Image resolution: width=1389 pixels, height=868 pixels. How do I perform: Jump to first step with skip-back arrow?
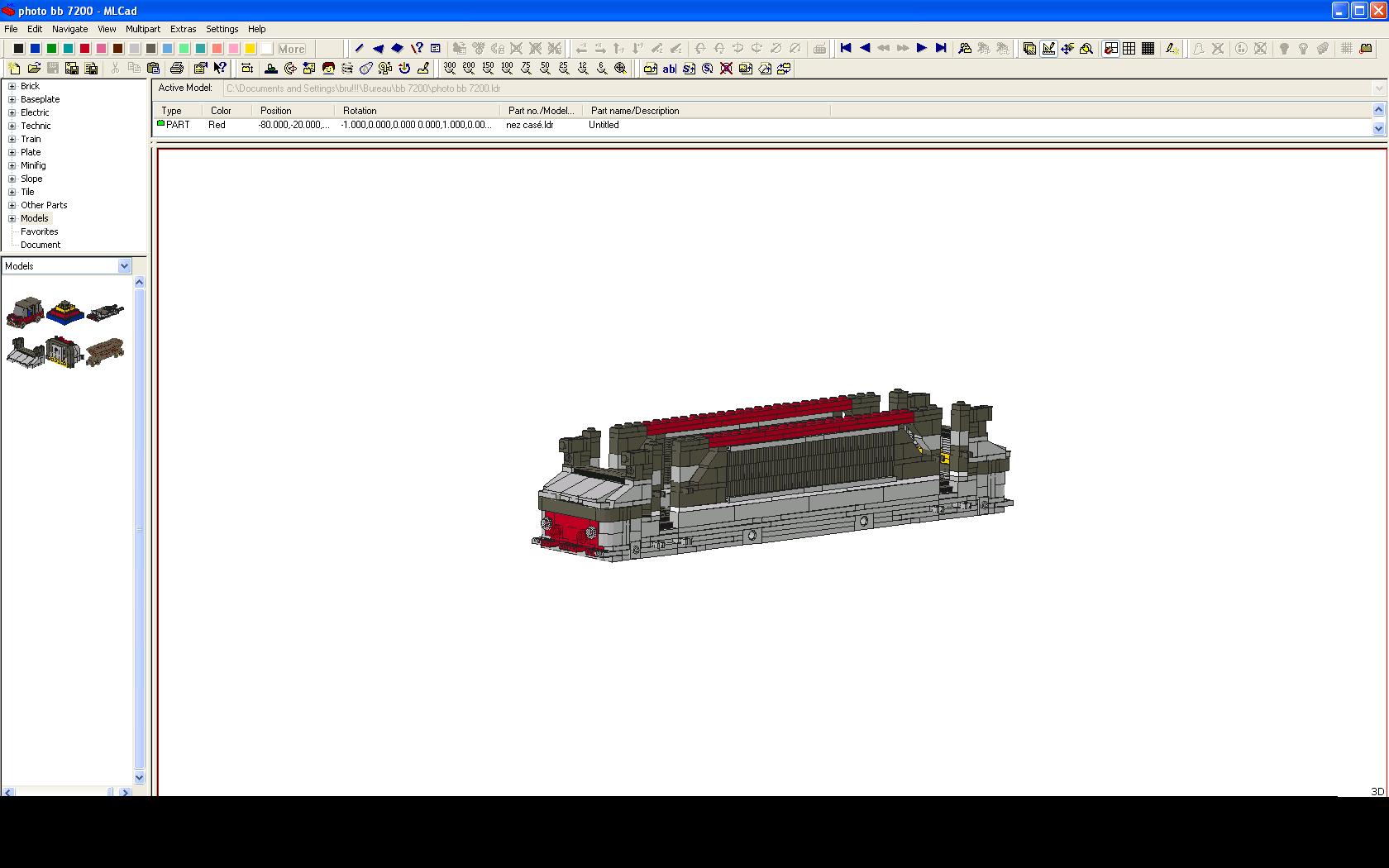click(x=846, y=49)
